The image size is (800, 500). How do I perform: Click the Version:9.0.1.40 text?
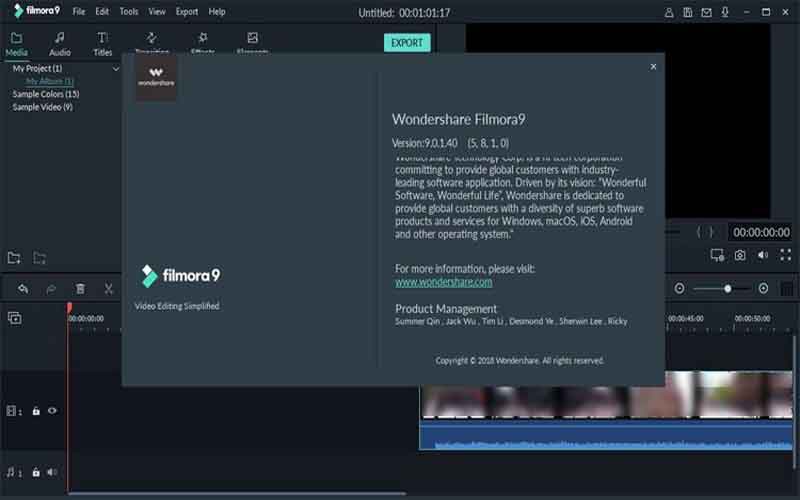point(424,143)
